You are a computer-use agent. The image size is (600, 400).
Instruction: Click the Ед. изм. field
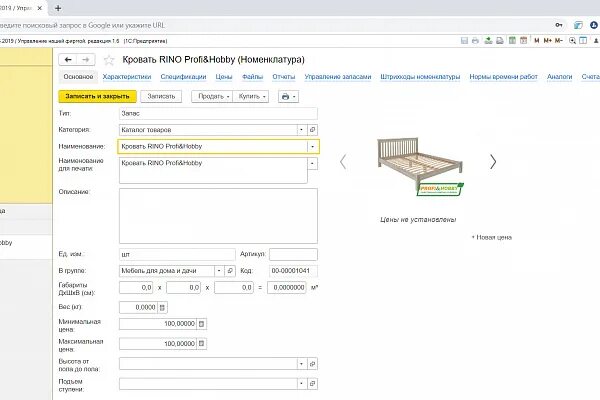pos(177,255)
